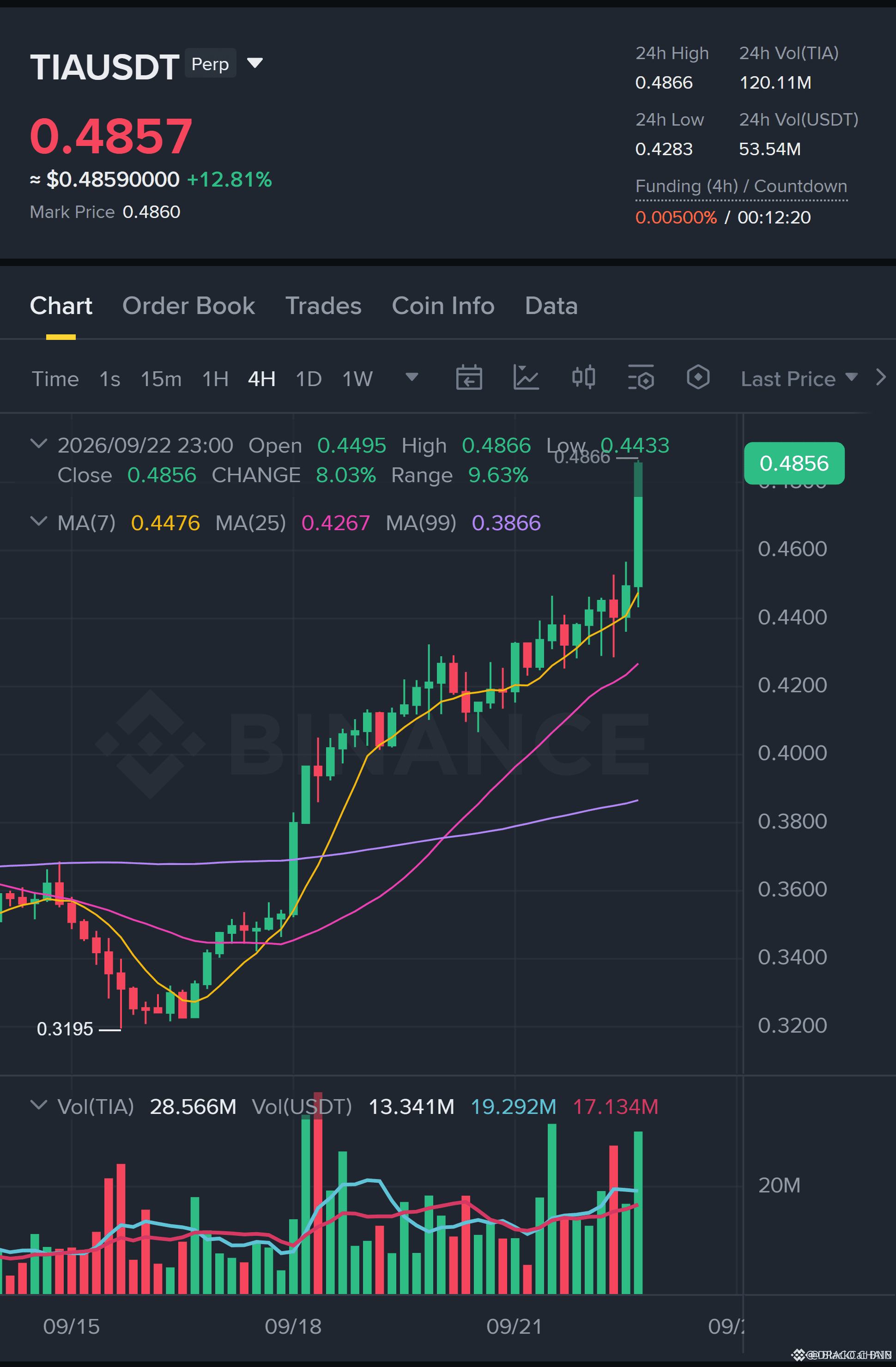This screenshot has height=1367, width=896.
Task: Expand more timeframe options dropdown arrow
Action: click(x=412, y=377)
